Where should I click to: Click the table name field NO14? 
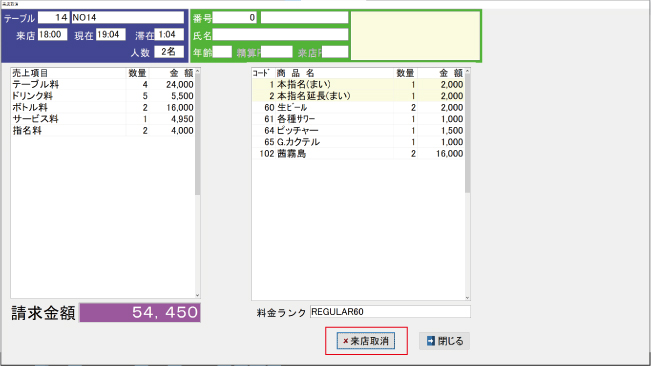click(x=127, y=17)
